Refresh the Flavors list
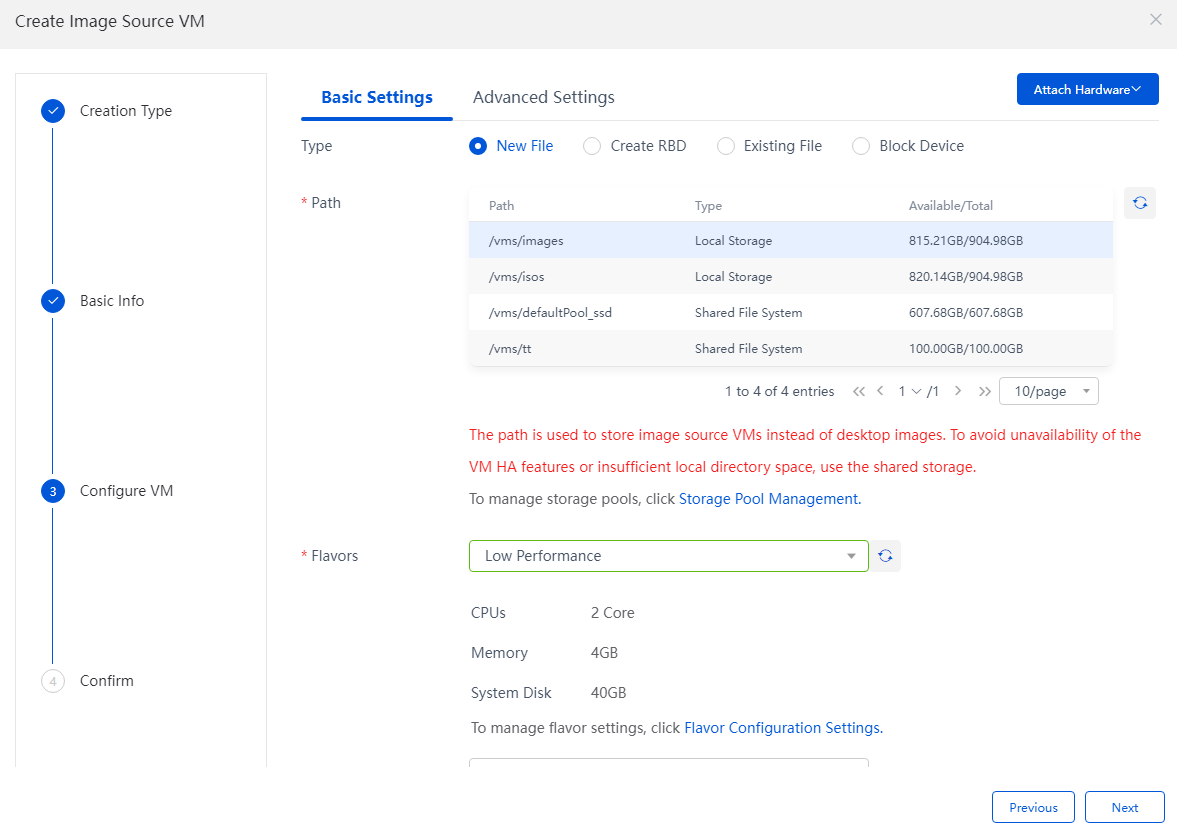This screenshot has height=839, width=1177. pyautogui.click(x=886, y=556)
